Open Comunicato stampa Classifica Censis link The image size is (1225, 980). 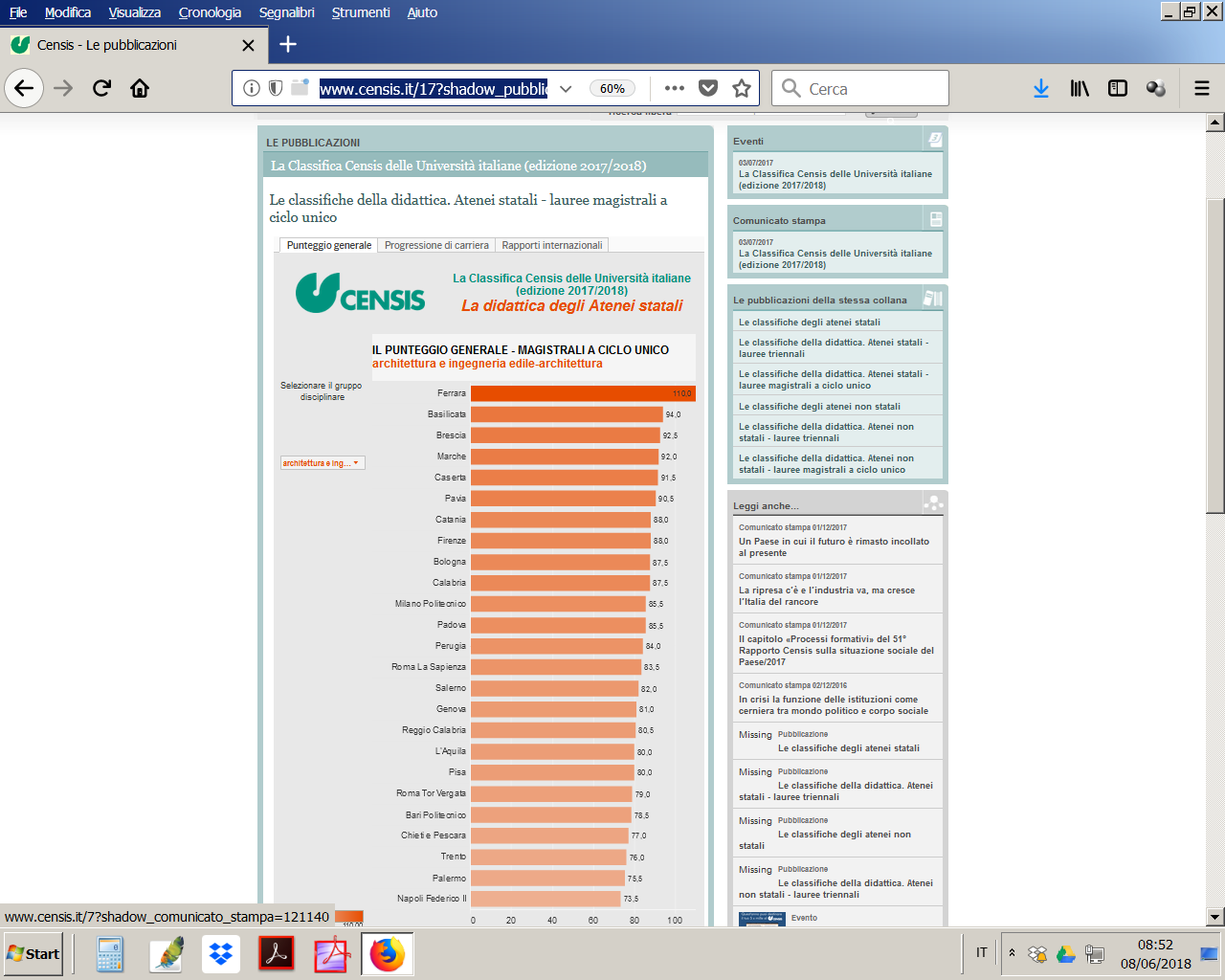click(835, 258)
